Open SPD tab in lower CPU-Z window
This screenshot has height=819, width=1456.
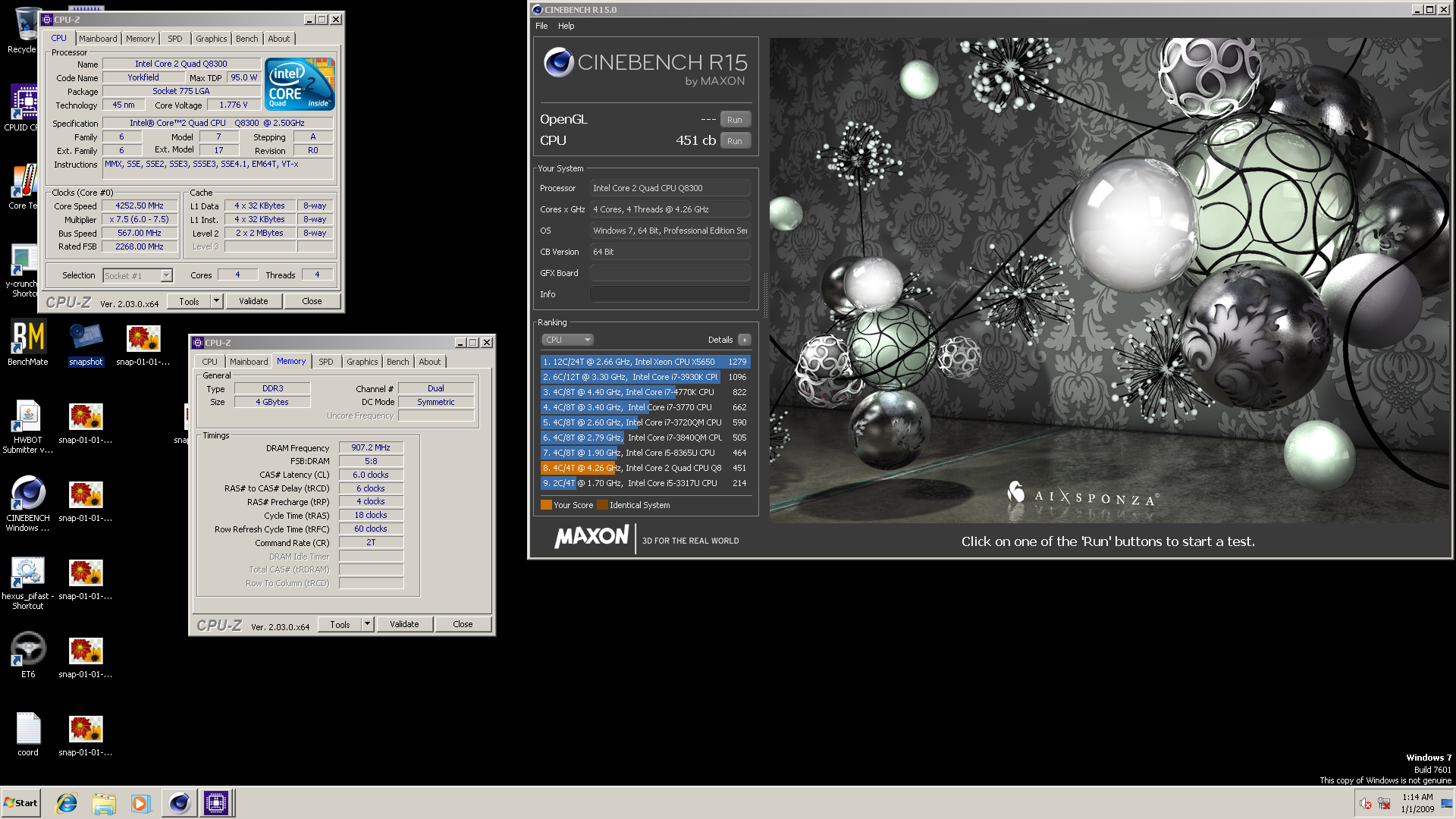coord(326,362)
